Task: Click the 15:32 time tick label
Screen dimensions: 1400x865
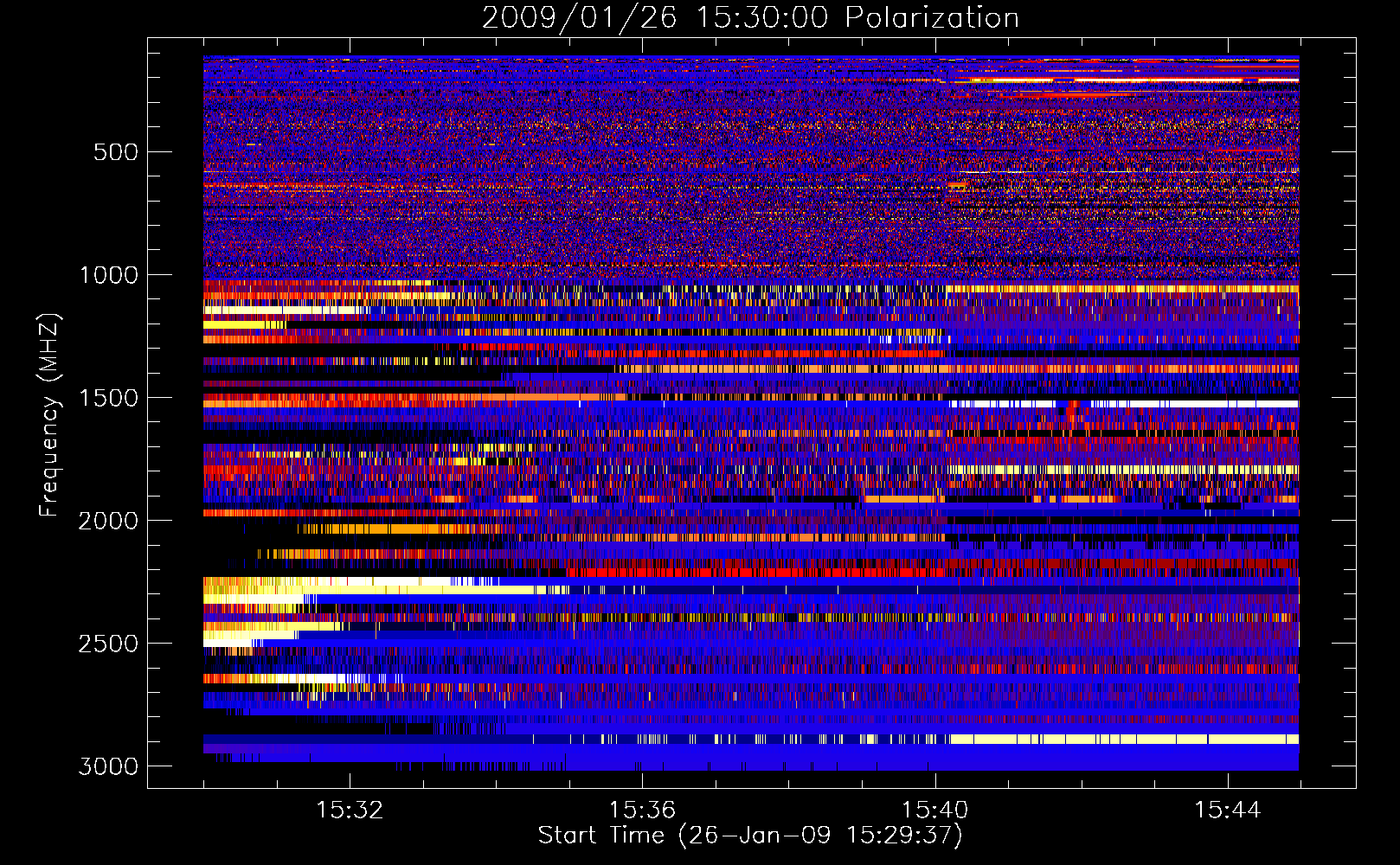Action: point(350,810)
